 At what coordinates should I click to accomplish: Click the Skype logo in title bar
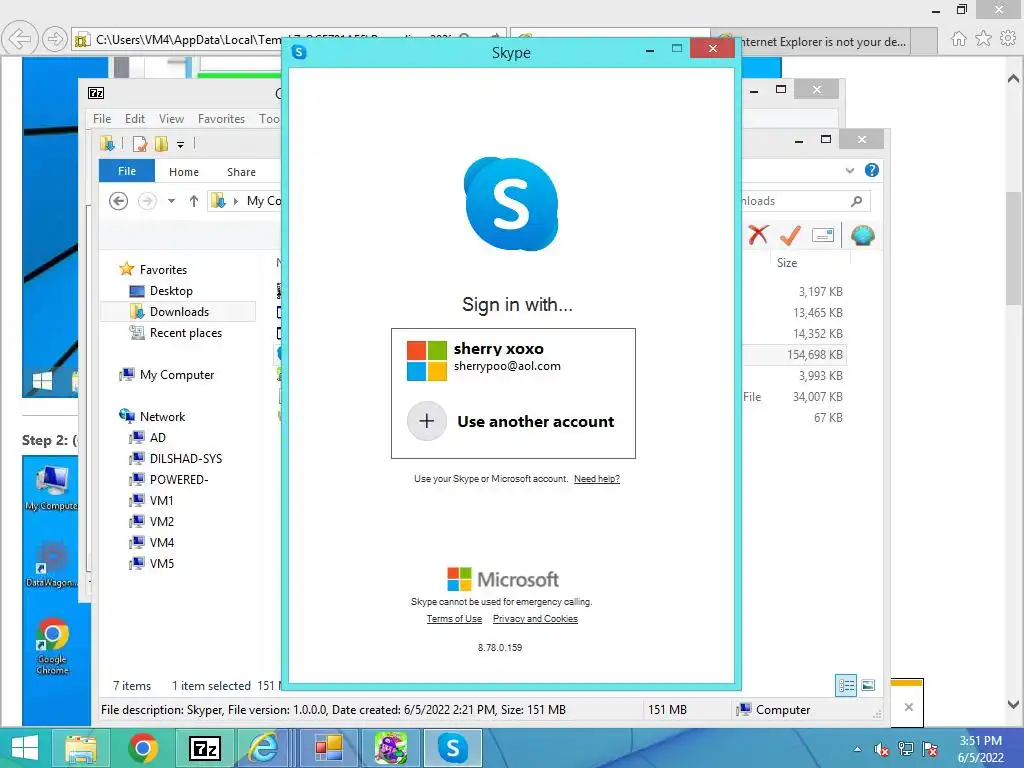(x=299, y=52)
